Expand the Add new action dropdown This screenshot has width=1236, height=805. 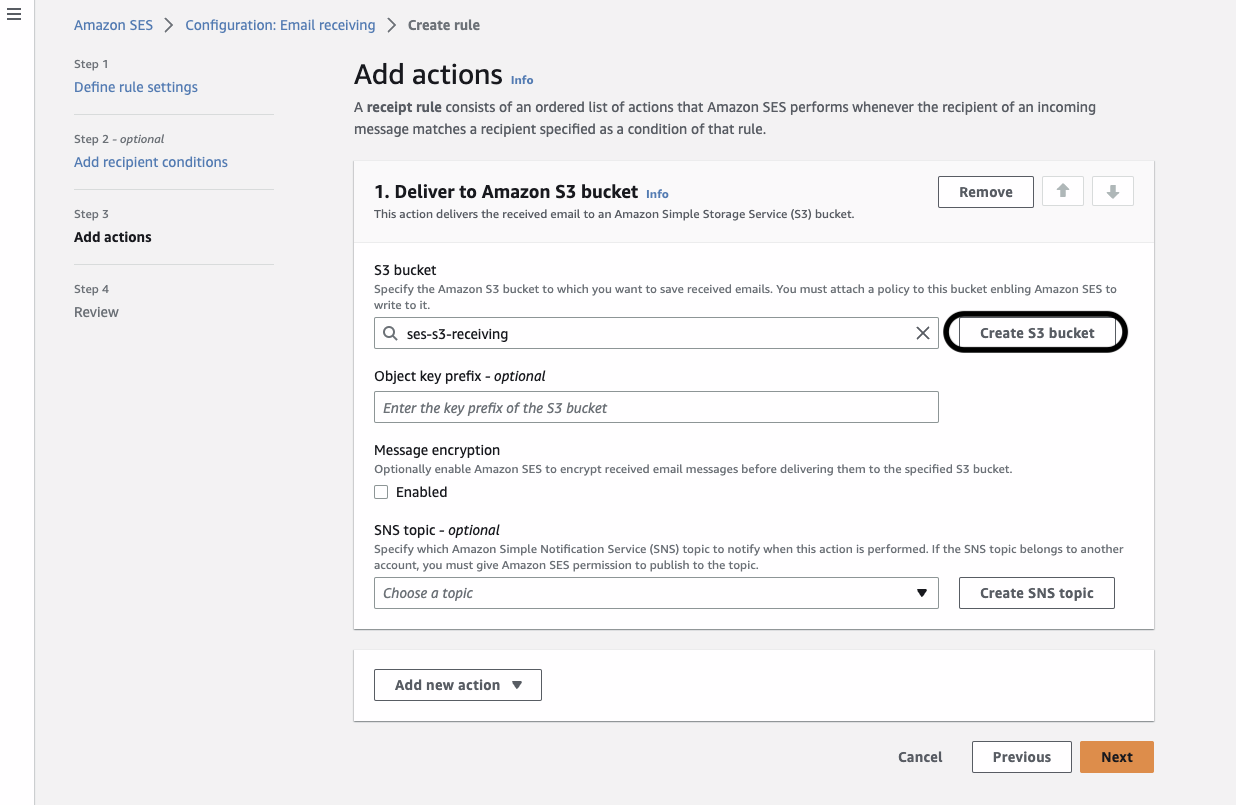point(457,684)
